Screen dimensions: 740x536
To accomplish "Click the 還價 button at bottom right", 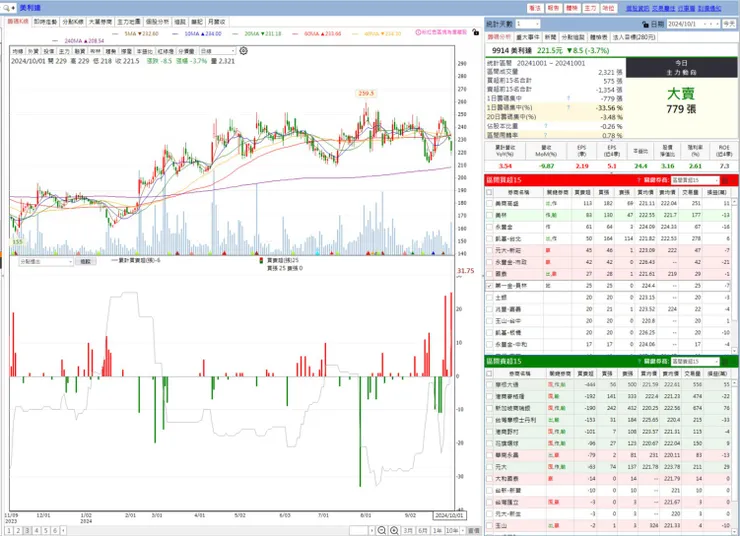I will 473,531.
